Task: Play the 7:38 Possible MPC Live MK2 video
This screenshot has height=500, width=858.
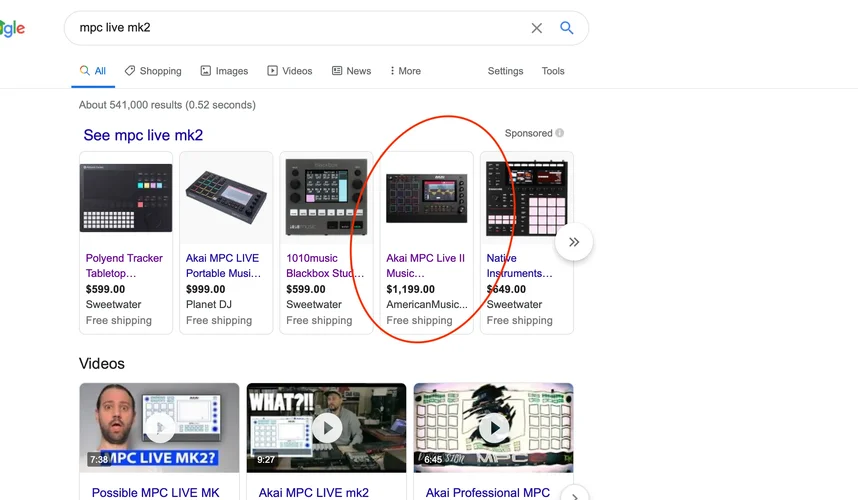Action: (x=159, y=428)
